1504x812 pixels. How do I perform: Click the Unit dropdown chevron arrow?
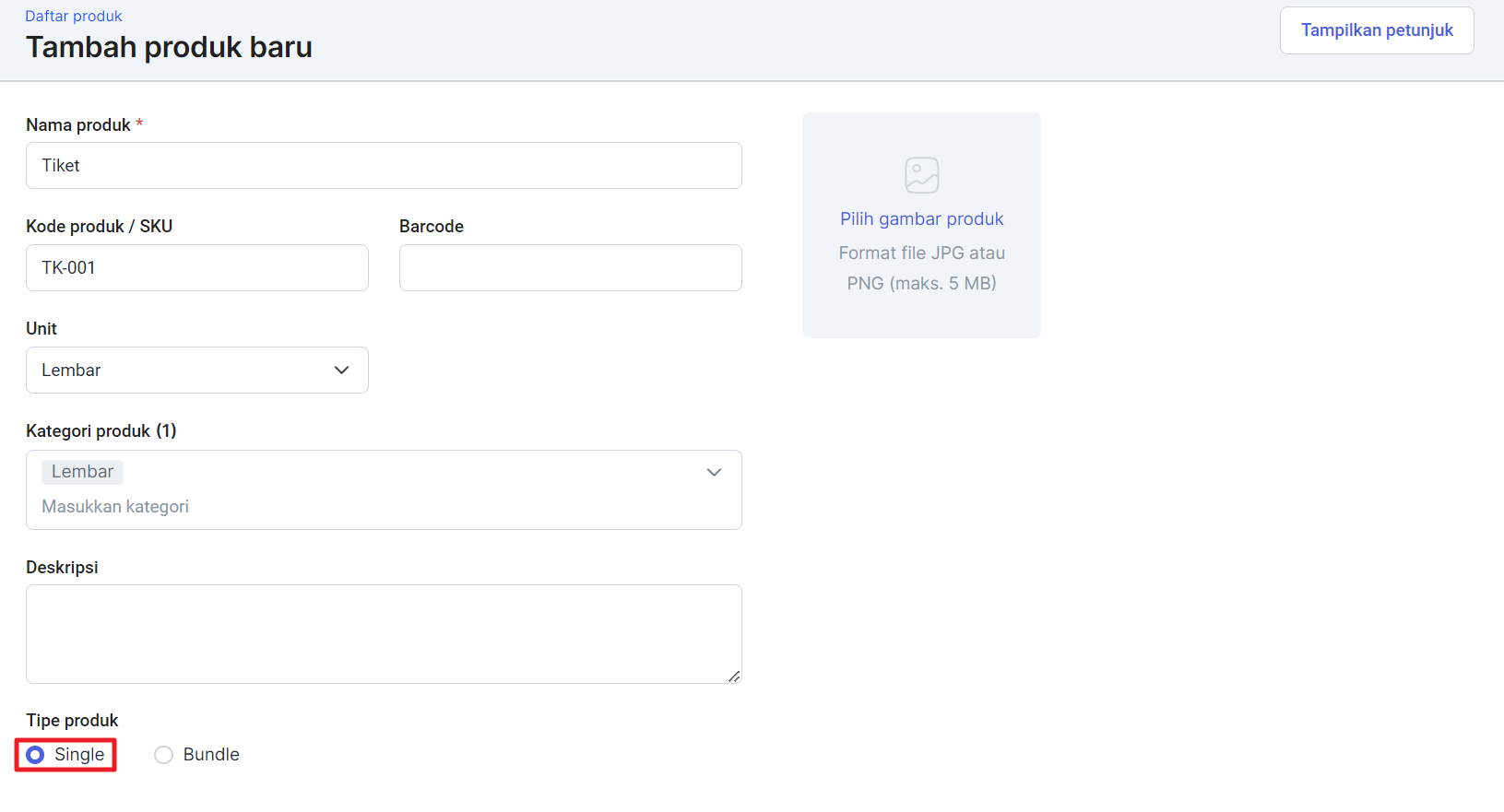[341, 371]
